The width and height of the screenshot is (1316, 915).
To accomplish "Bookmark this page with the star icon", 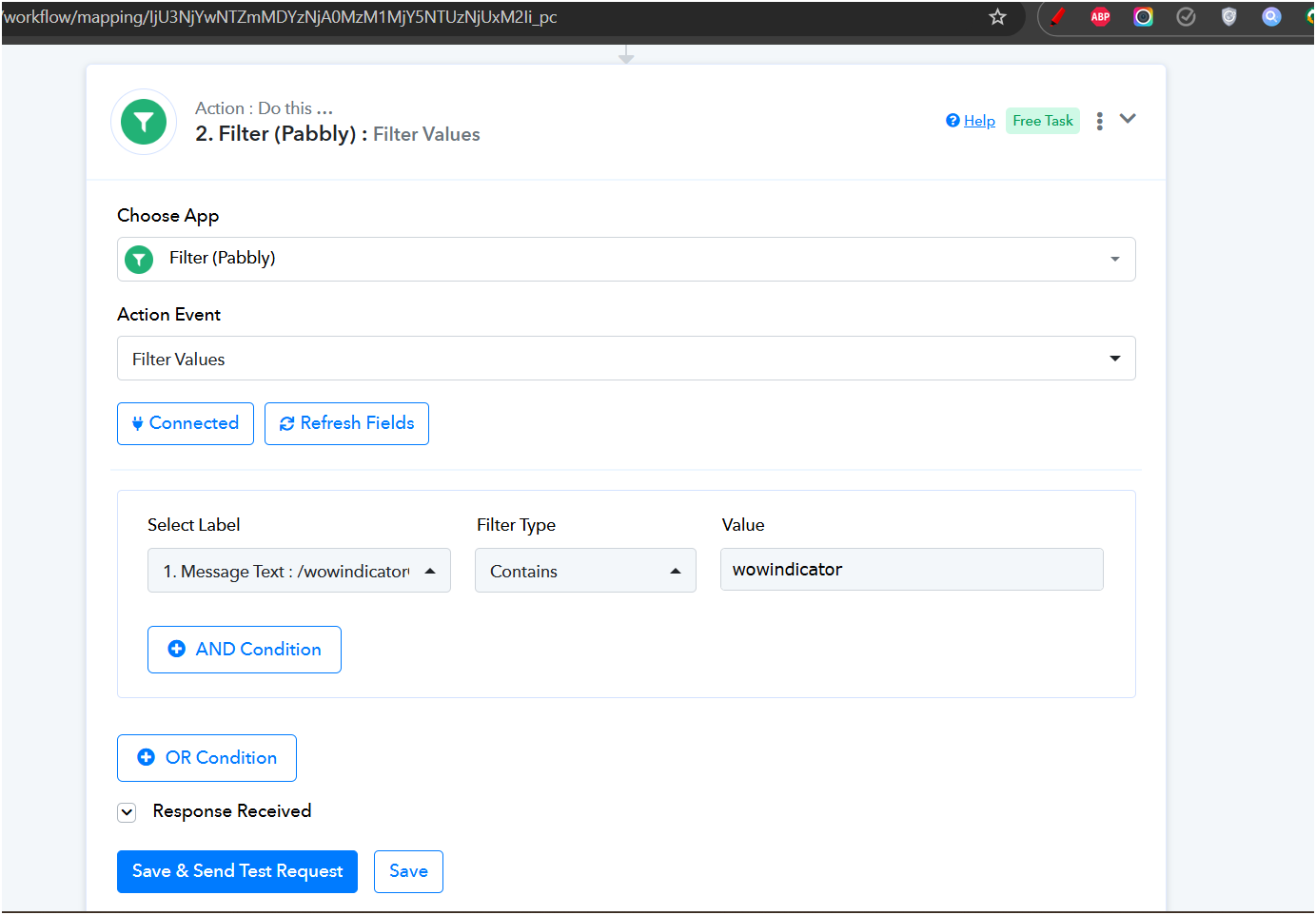I will (x=997, y=17).
